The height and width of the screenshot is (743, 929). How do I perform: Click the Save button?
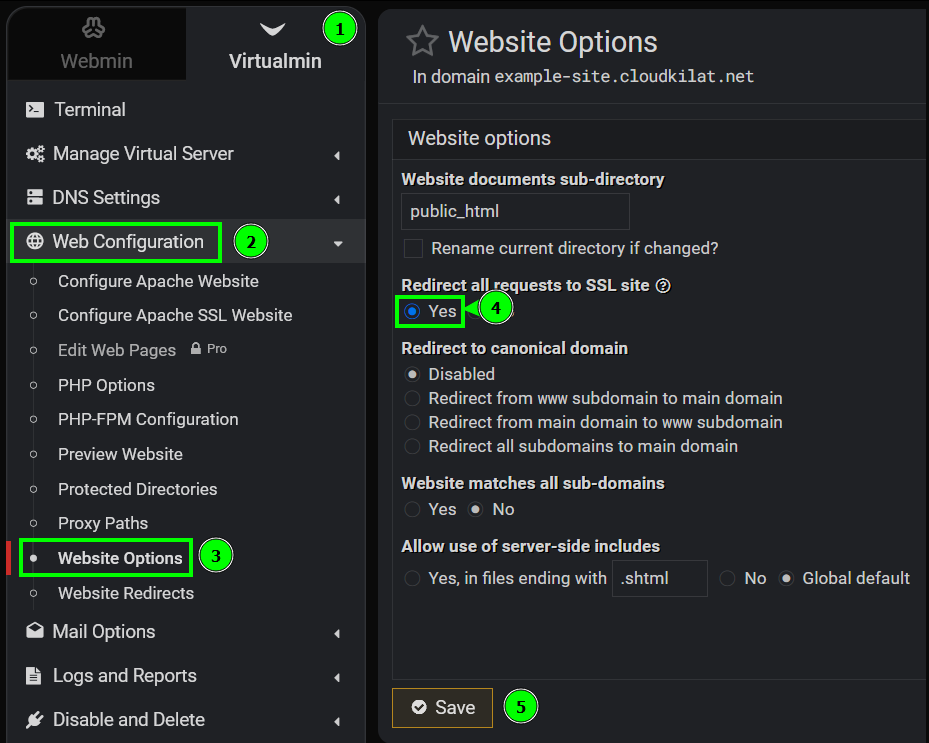tap(443, 707)
